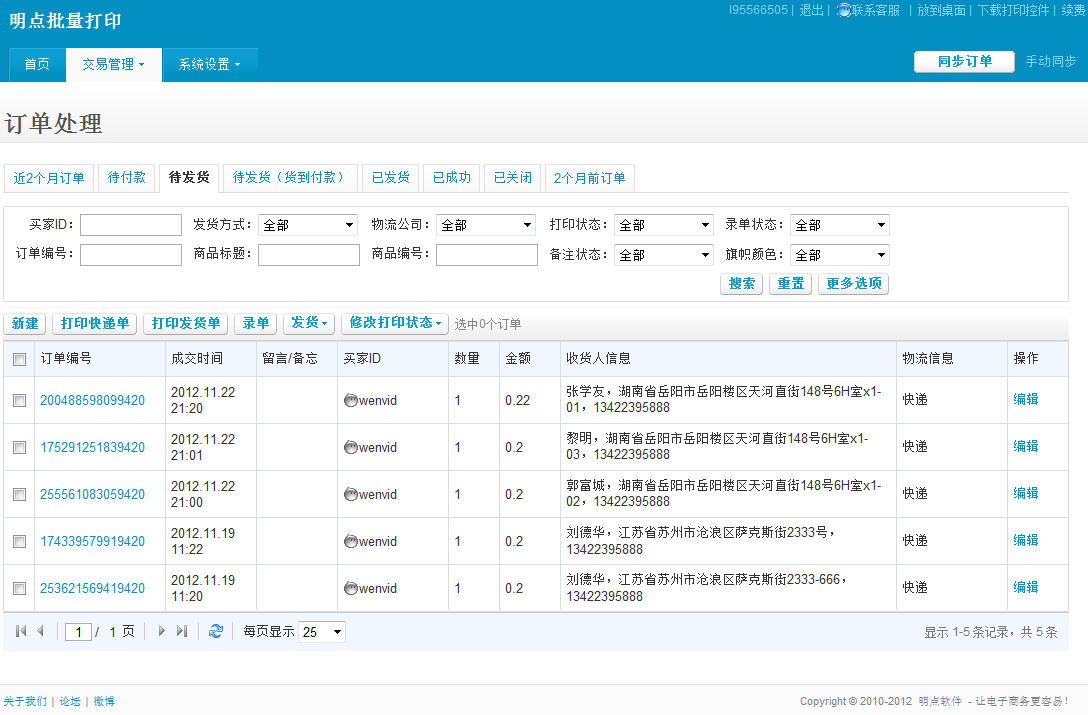Image resolution: width=1088 pixels, height=715 pixels.
Task: Select the 待发货 tab
Action: [x=189, y=178]
